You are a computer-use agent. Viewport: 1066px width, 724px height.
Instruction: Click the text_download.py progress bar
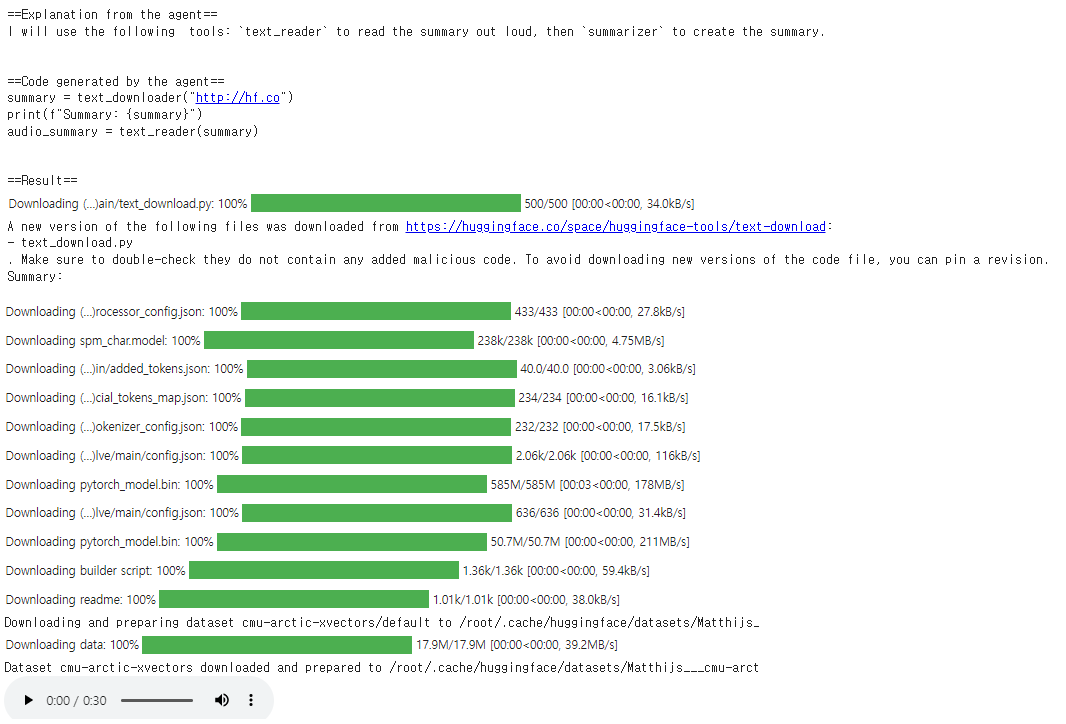pyautogui.click(x=385, y=203)
